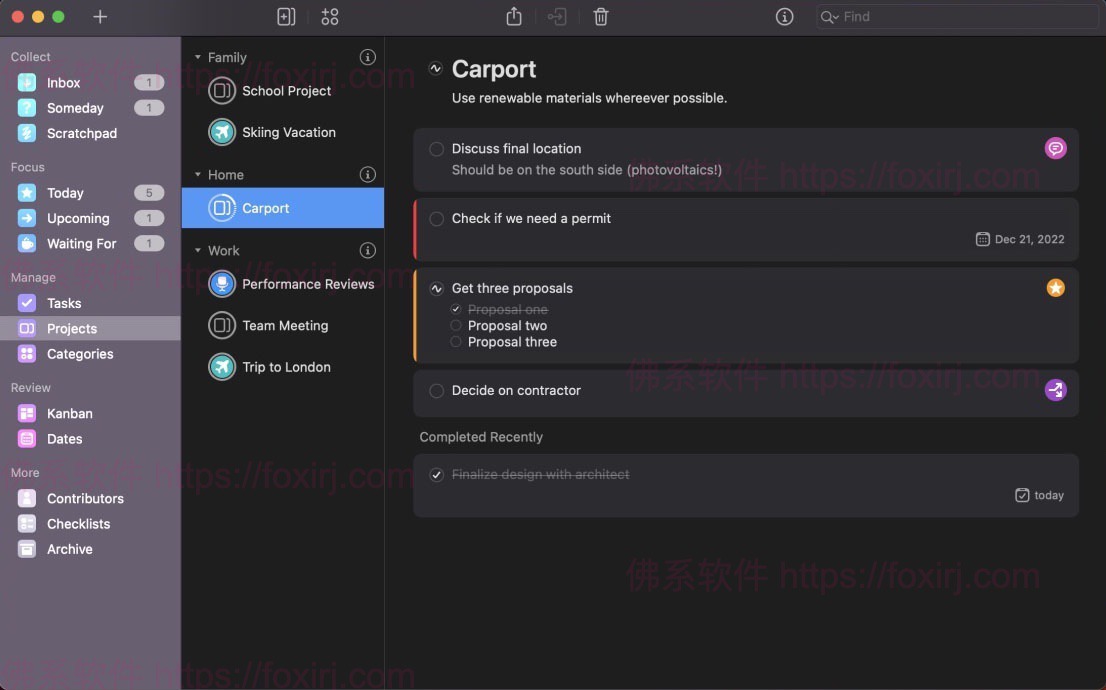
Task: Collapse the Family group triangle
Action: point(198,58)
